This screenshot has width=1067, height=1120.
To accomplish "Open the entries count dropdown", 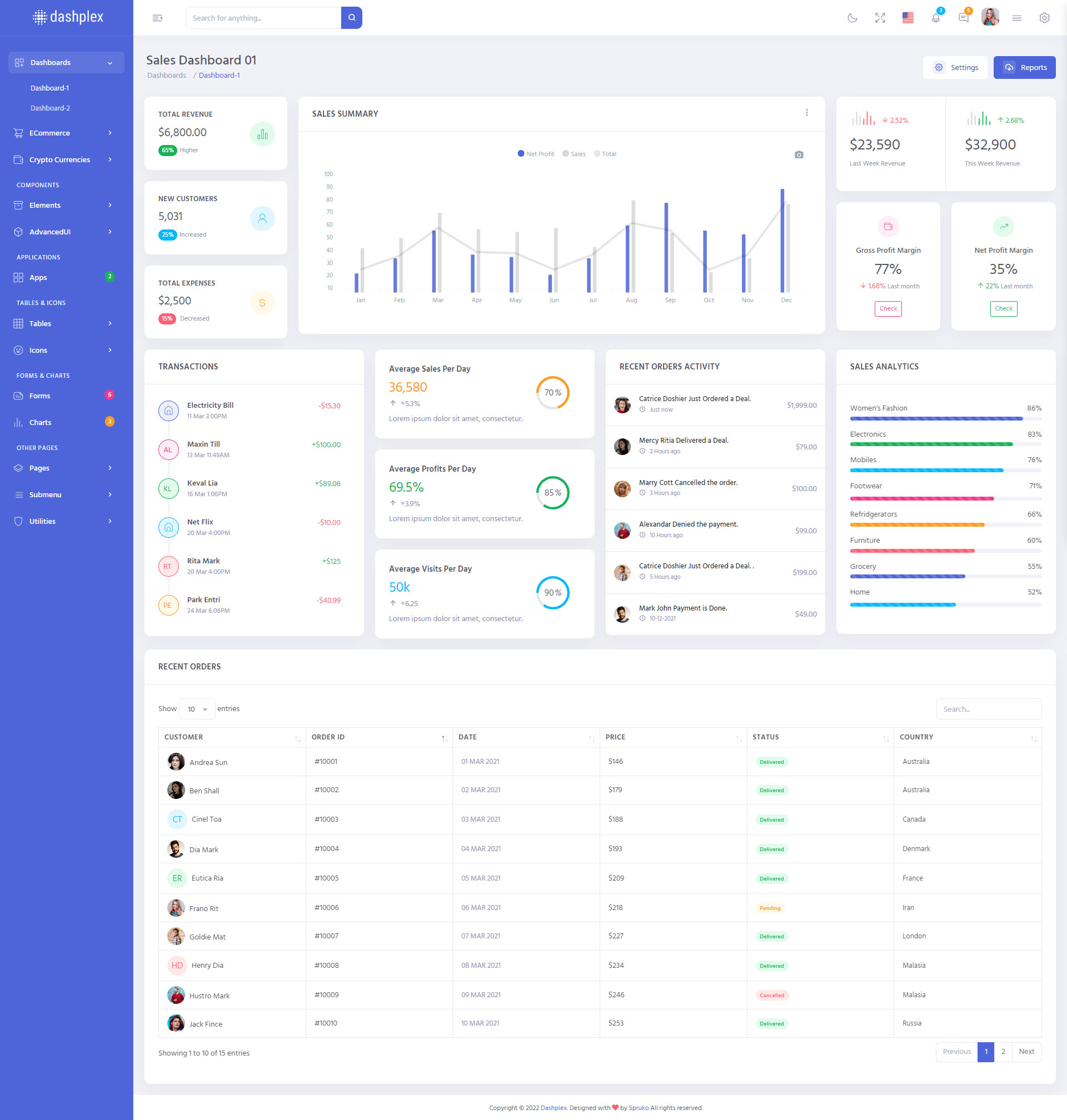I will (x=197, y=709).
